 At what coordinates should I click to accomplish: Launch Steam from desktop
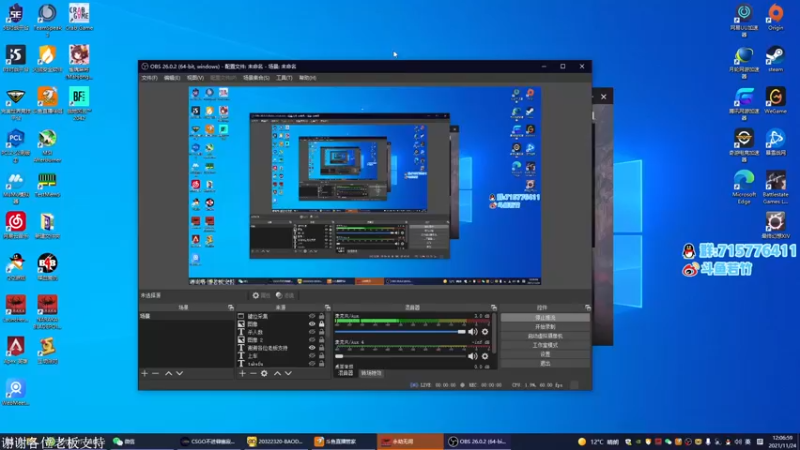pos(775,59)
